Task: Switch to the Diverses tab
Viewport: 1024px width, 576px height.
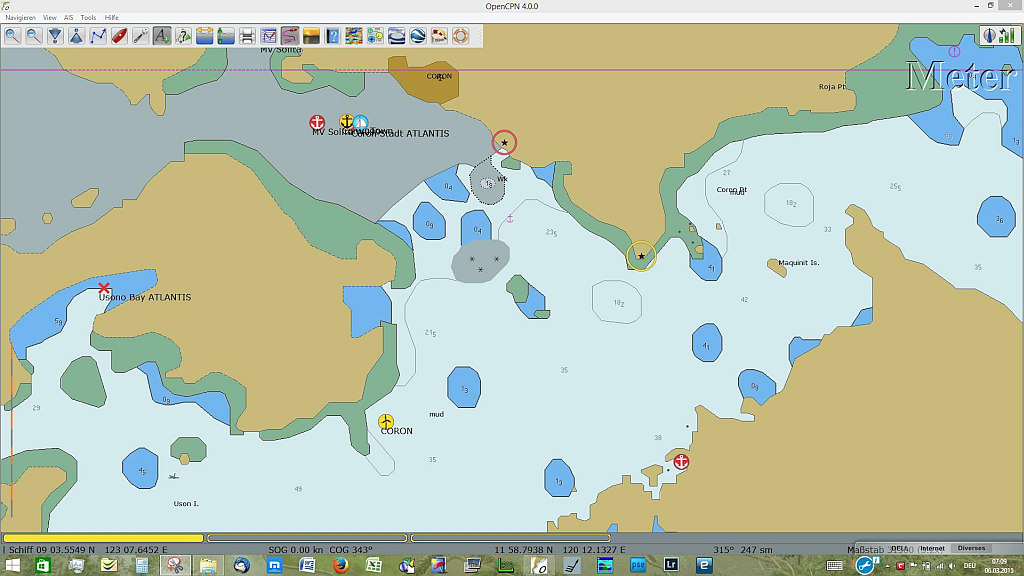Action: [971, 548]
